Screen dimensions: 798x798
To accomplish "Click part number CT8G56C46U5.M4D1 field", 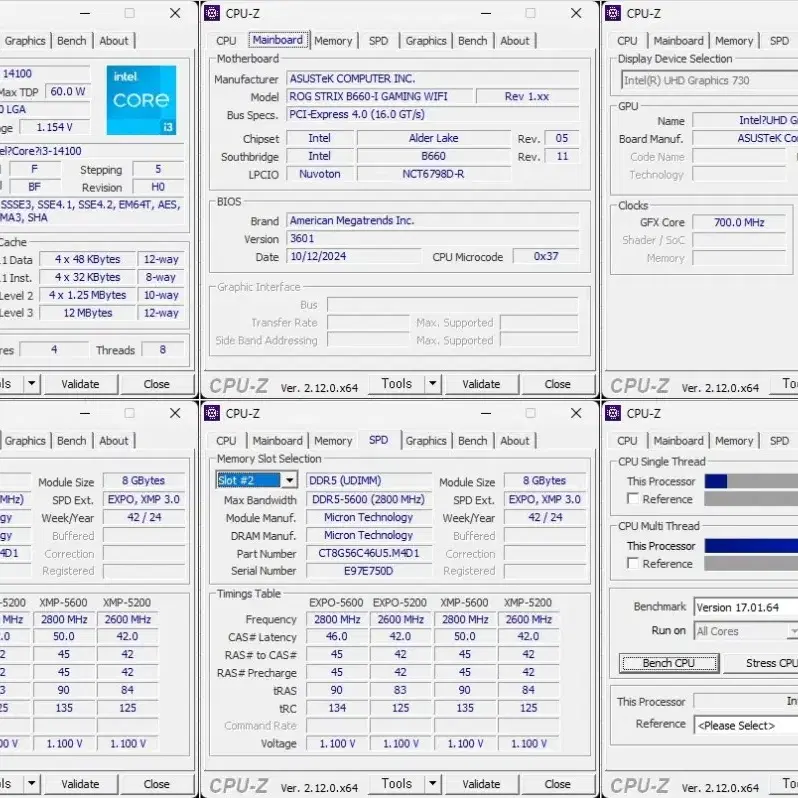I will coord(368,553).
